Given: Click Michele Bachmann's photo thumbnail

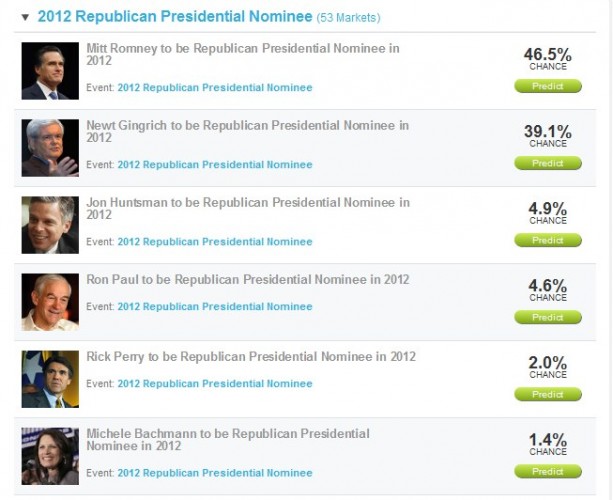Looking at the screenshot, I should pyautogui.click(x=50, y=456).
